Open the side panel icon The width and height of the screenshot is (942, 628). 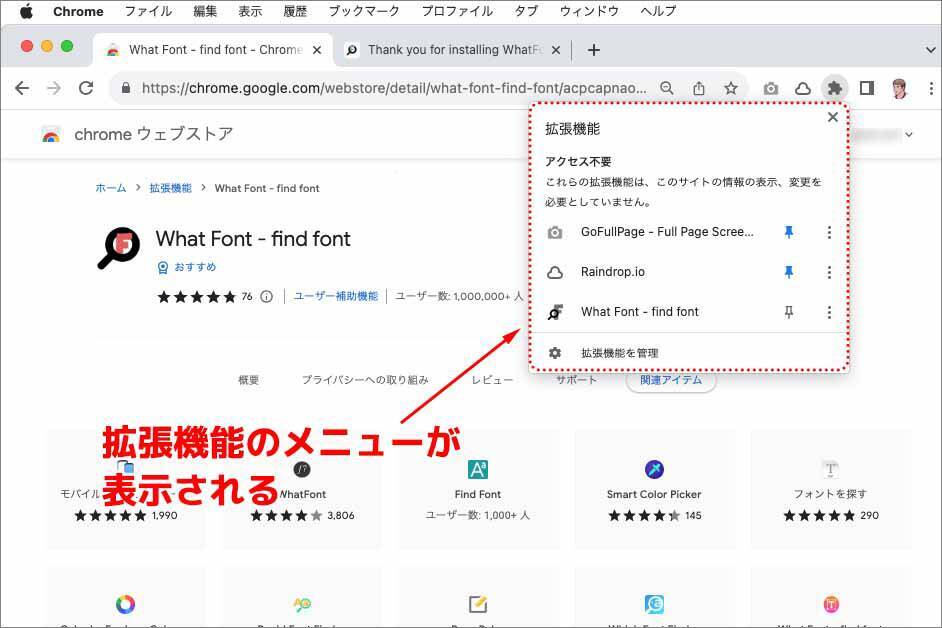(x=866, y=88)
